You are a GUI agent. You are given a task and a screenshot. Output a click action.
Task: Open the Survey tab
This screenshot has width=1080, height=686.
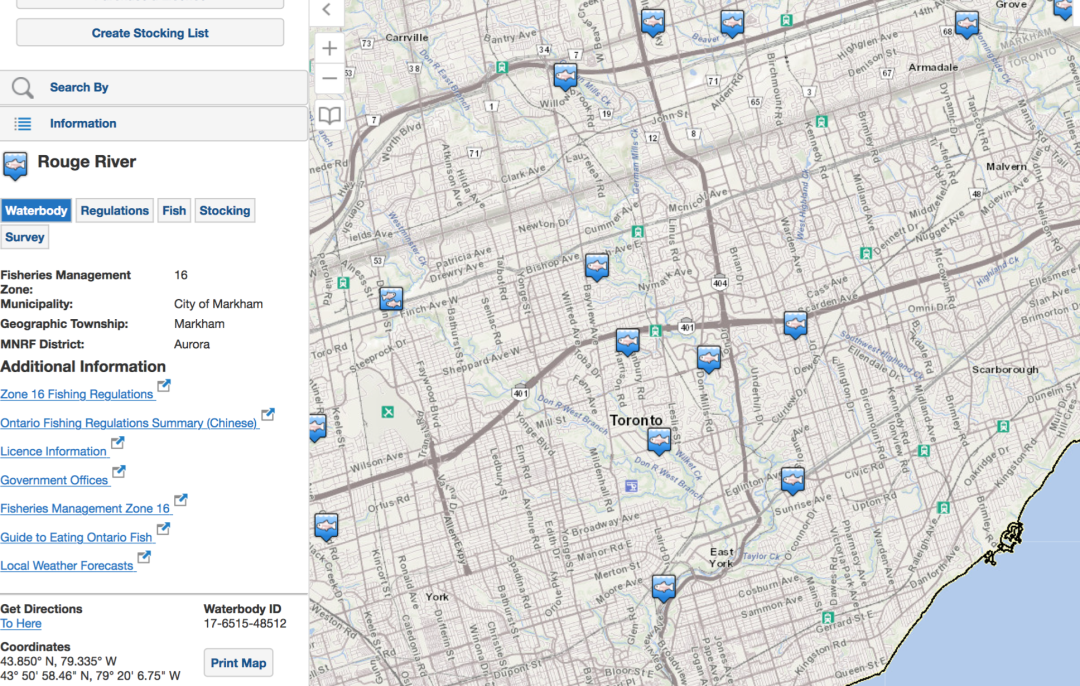(24, 237)
